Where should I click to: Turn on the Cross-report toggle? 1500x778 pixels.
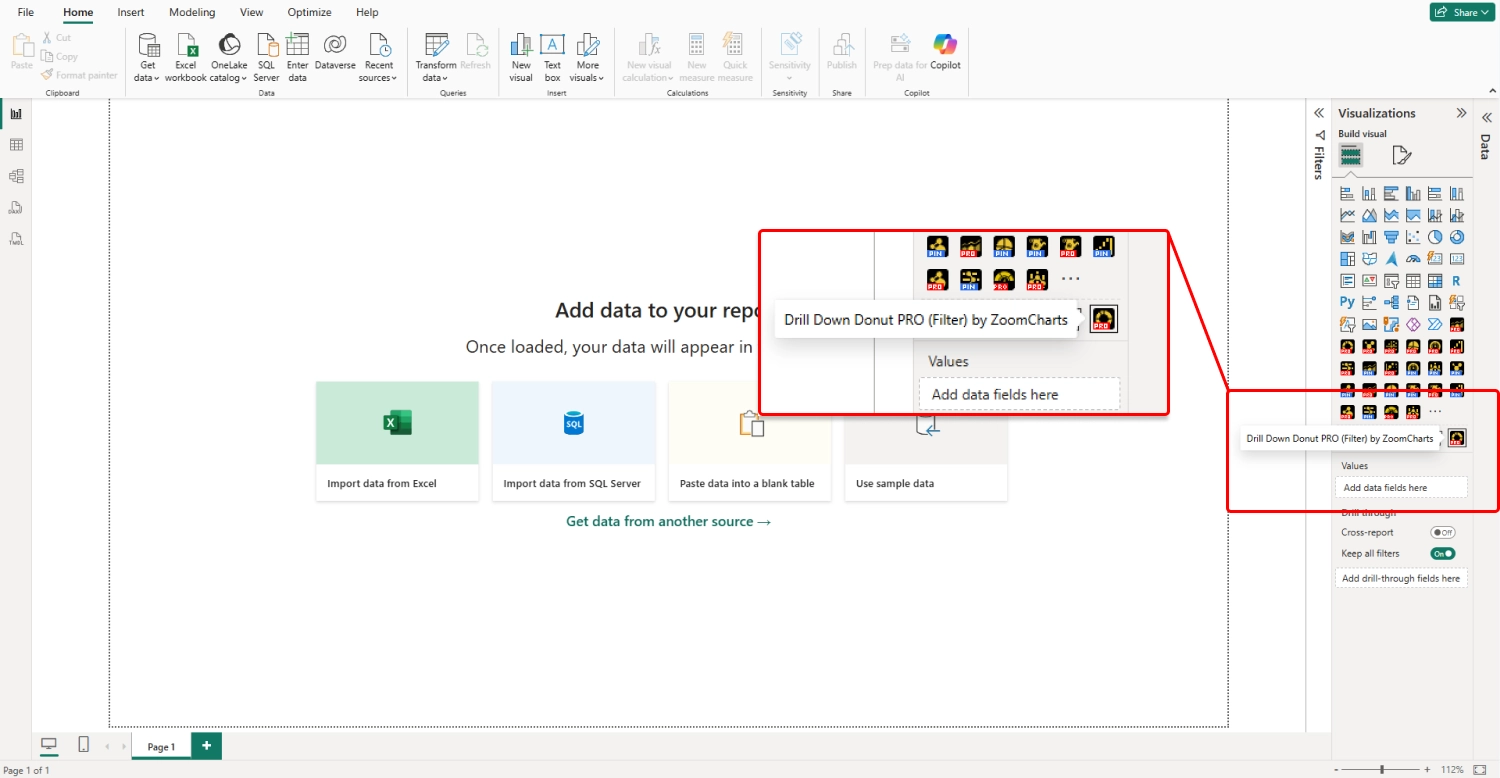[x=1443, y=533]
